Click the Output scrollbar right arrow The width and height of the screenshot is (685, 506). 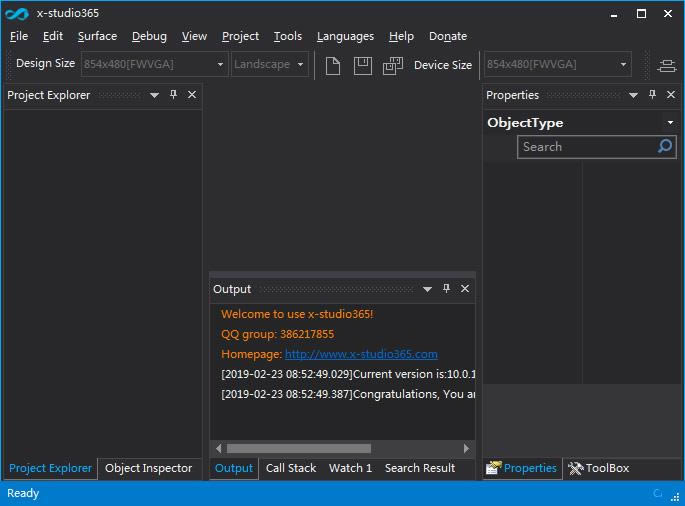pos(466,448)
